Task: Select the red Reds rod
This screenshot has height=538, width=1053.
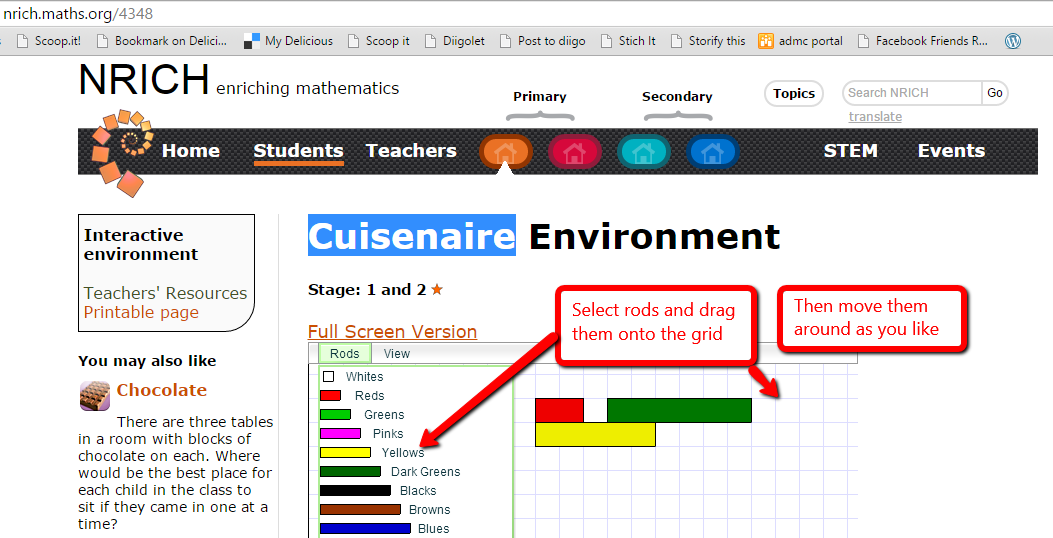Action: (330, 396)
